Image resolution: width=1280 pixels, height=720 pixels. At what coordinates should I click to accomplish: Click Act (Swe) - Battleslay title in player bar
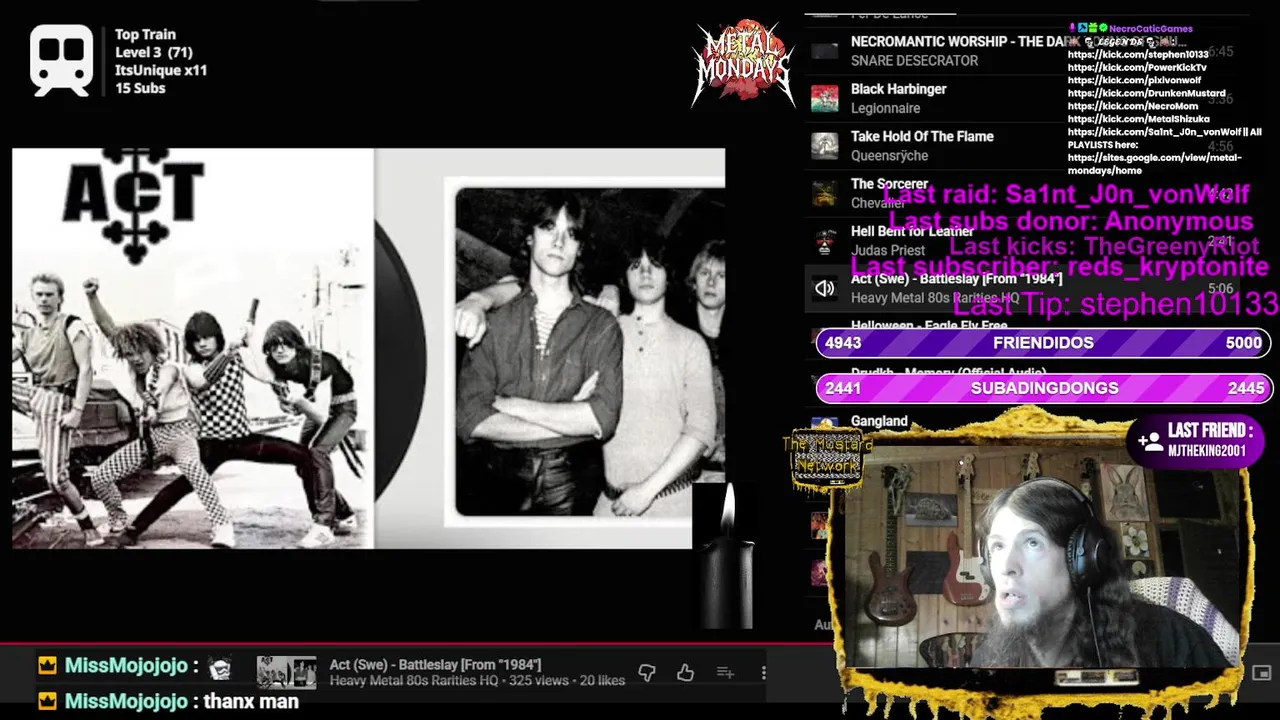coord(435,665)
